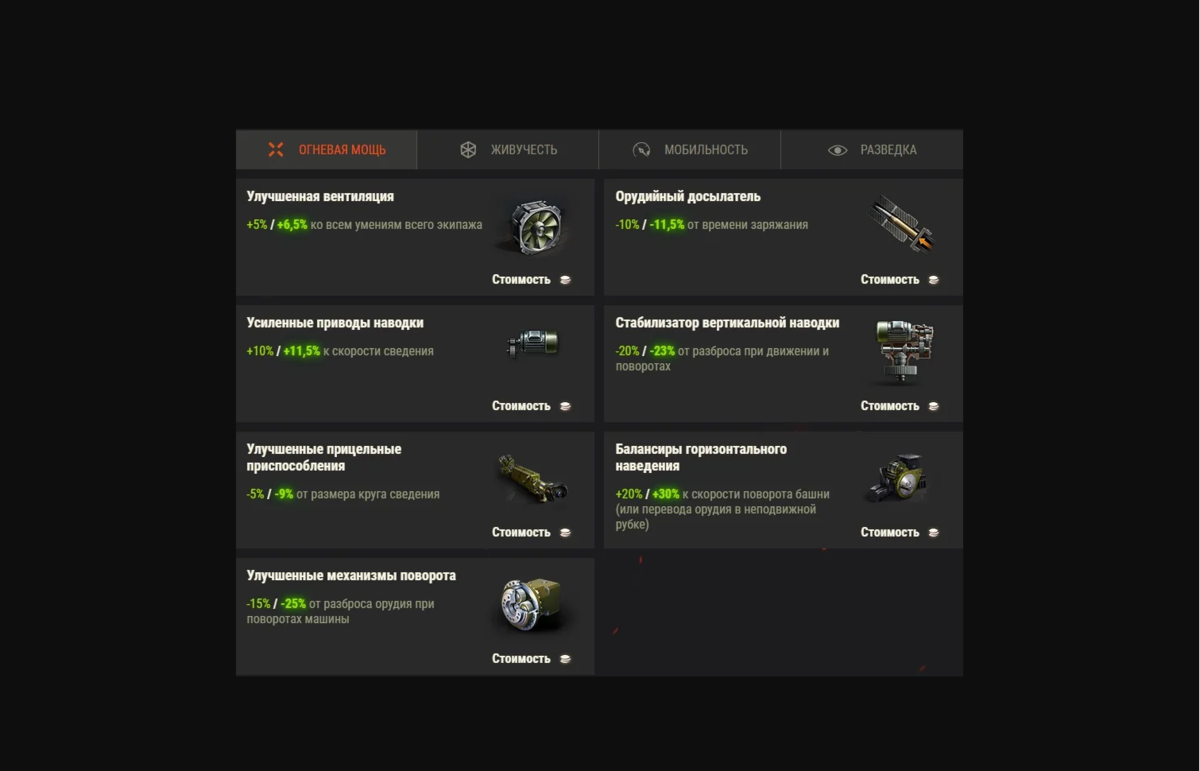Click the crossed-guns icon on Огневая мощь tab
1200x771 pixels.
point(276,150)
